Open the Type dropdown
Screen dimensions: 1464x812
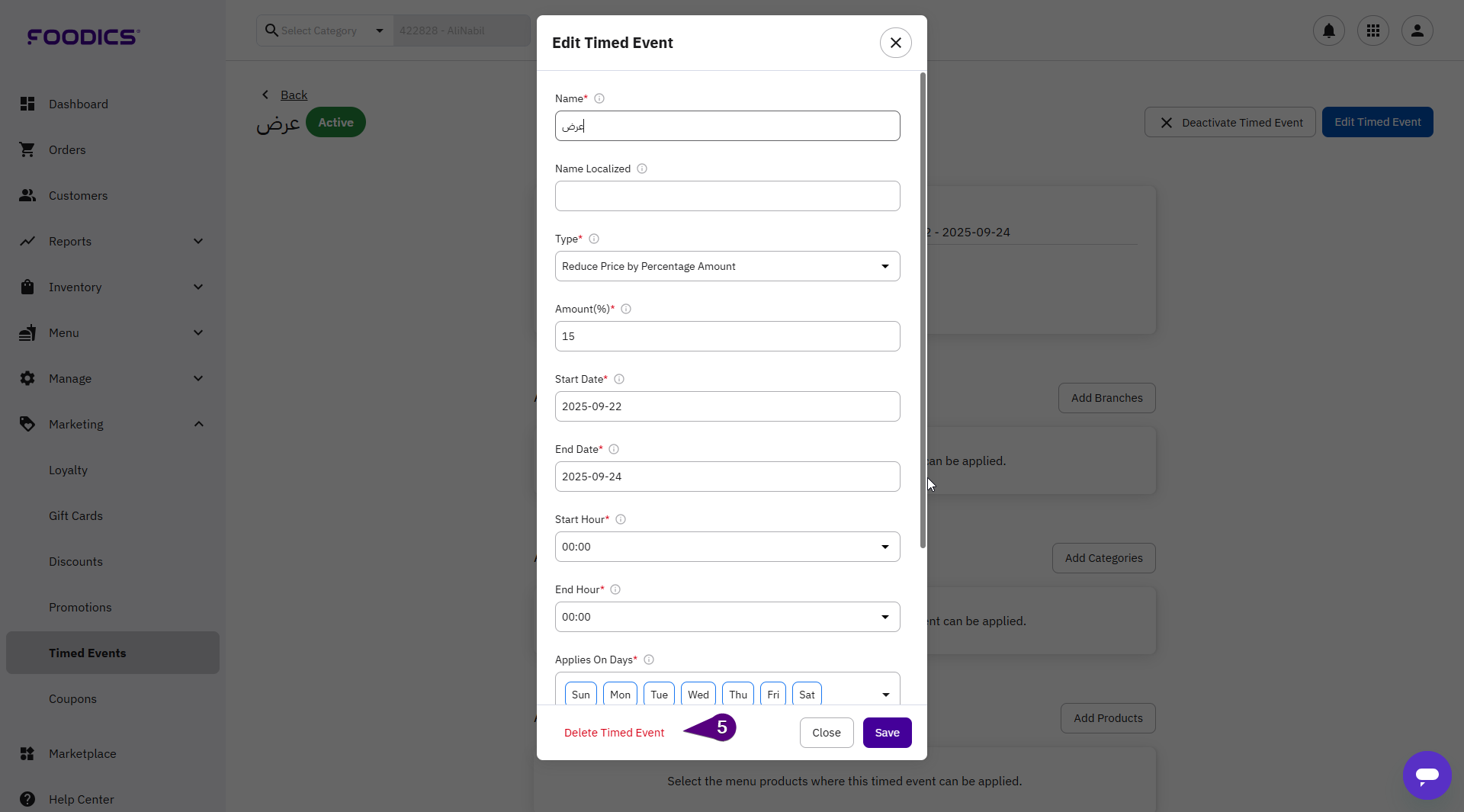click(727, 266)
